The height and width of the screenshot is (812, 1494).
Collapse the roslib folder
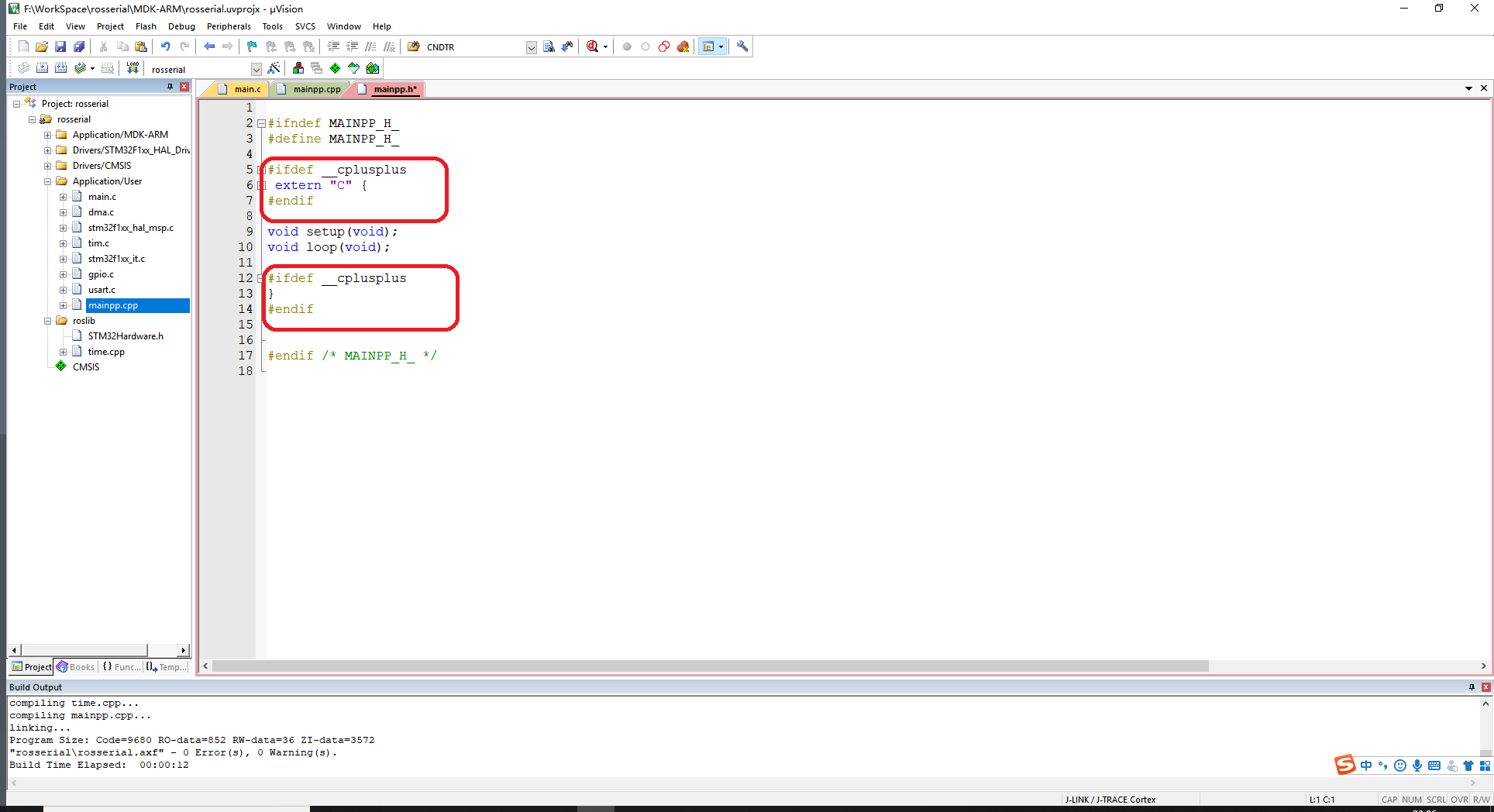click(48, 321)
